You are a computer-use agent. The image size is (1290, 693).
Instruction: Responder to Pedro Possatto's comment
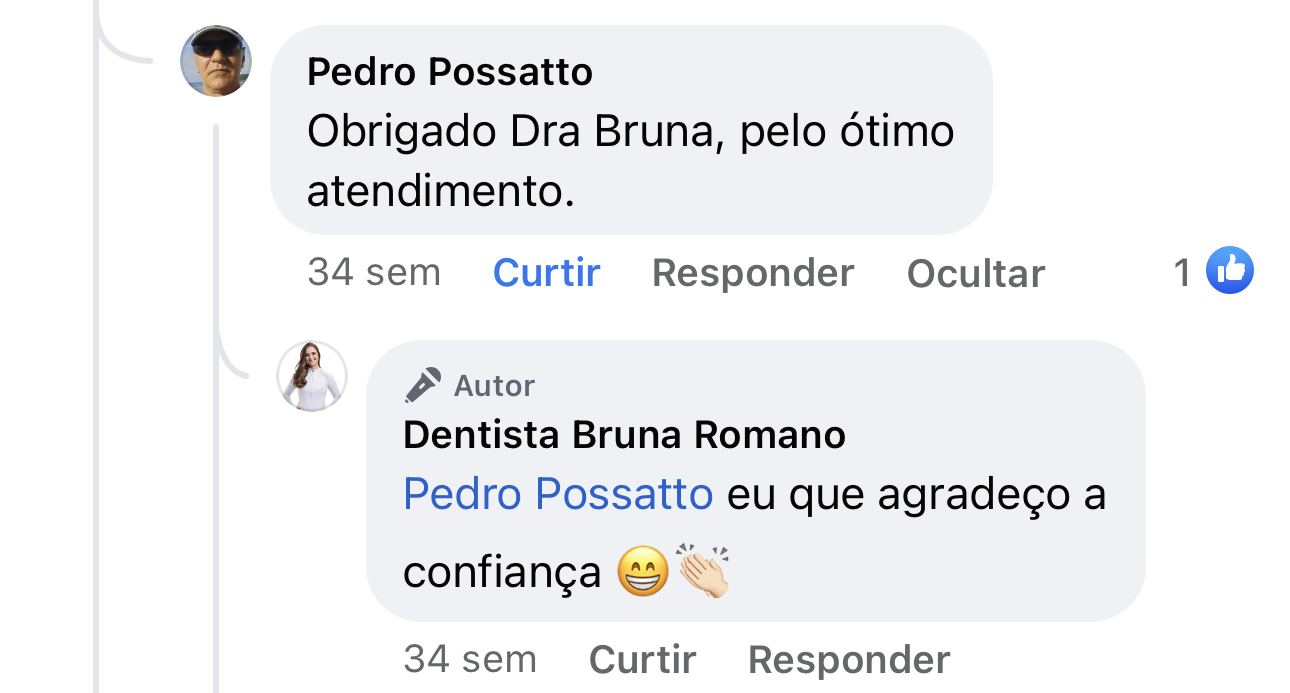(753, 271)
